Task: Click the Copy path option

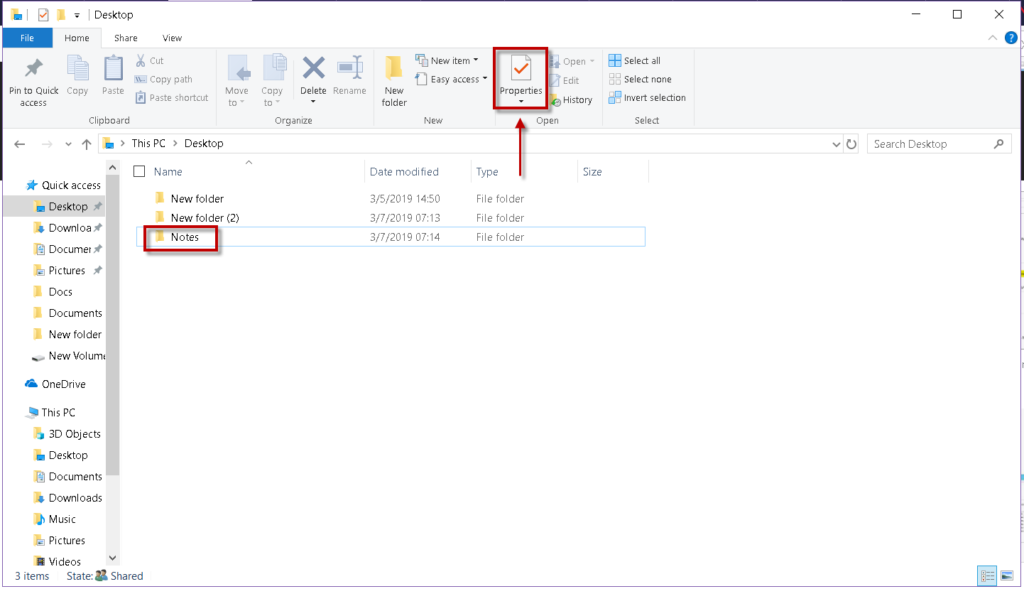Action: point(164,79)
